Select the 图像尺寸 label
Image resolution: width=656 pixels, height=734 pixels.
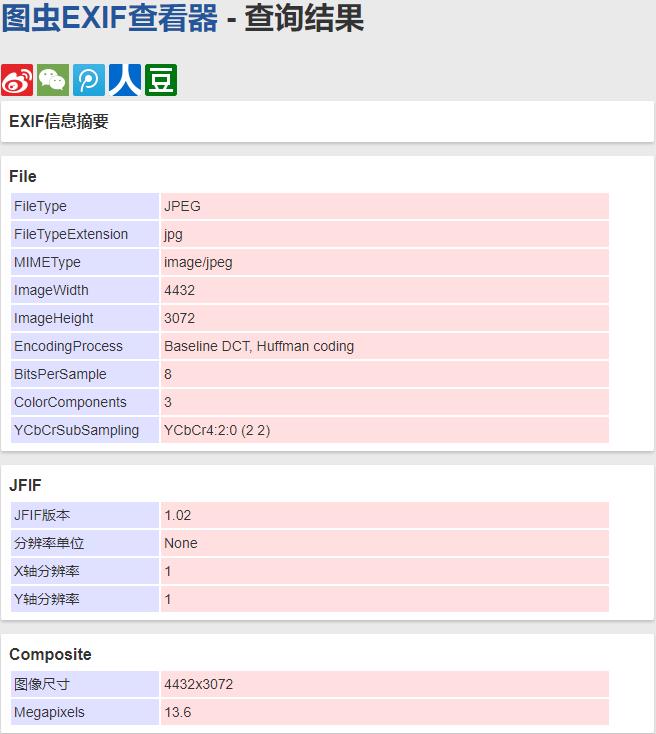85,684
